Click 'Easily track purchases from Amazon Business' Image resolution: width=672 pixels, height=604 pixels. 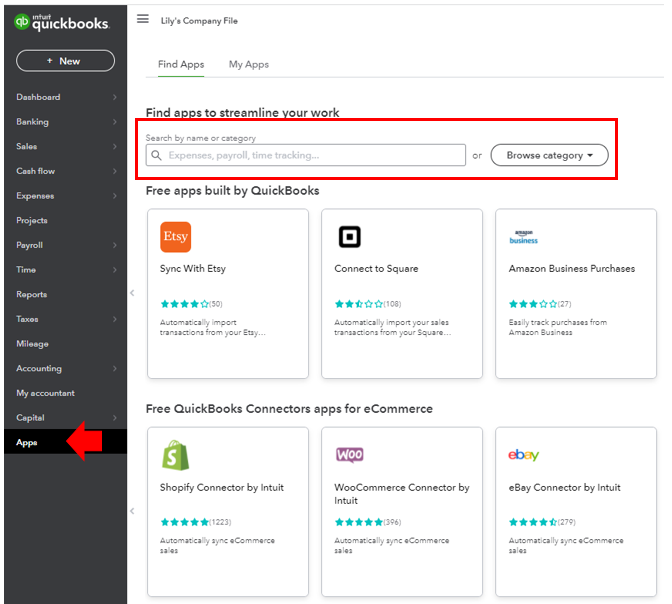[558, 327]
